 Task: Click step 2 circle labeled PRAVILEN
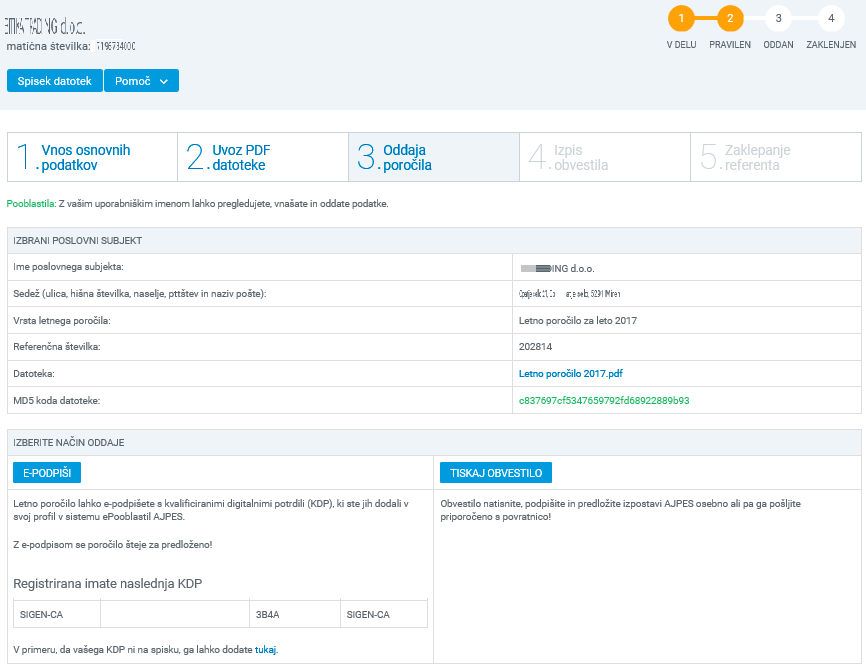[730, 18]
